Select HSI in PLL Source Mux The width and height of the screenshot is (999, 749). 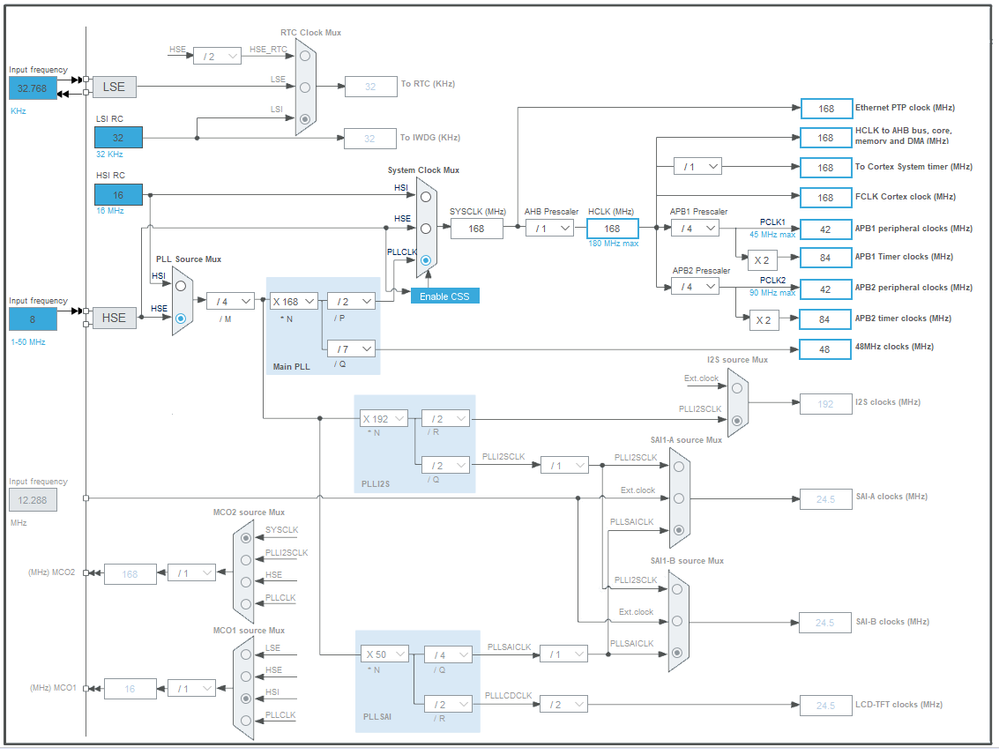tap(181, 286)
